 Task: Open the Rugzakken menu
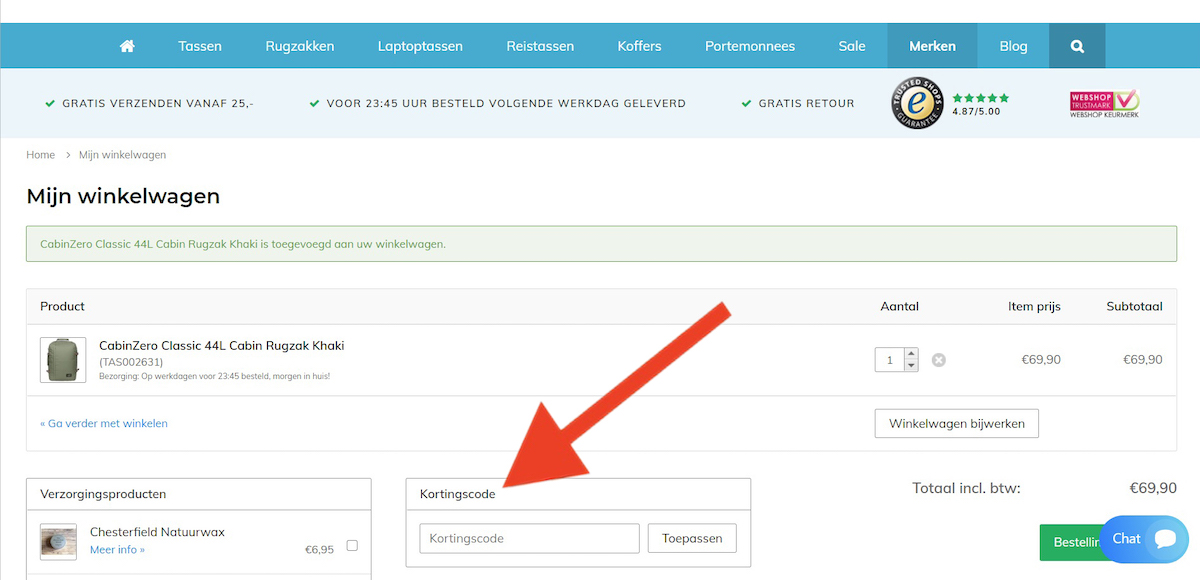click(x=300, y=46)
